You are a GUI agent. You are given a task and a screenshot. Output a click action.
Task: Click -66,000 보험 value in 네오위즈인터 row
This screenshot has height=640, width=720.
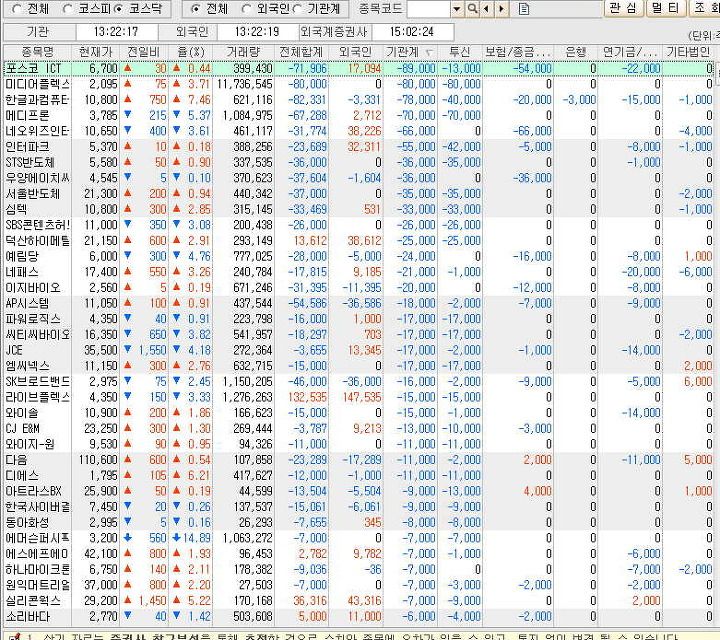[532, 131]
